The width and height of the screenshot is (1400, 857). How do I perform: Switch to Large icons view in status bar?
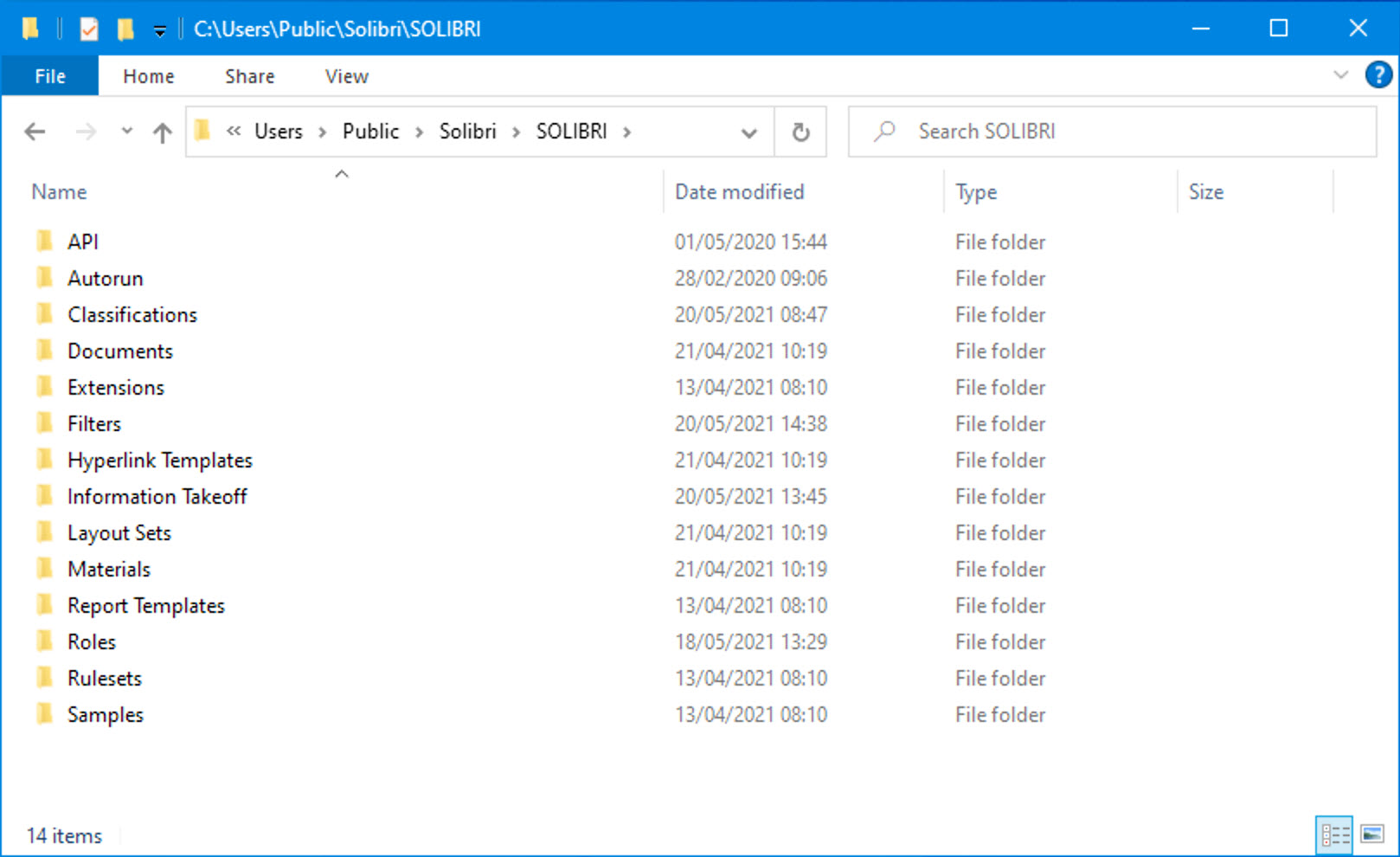point(1372,834)
